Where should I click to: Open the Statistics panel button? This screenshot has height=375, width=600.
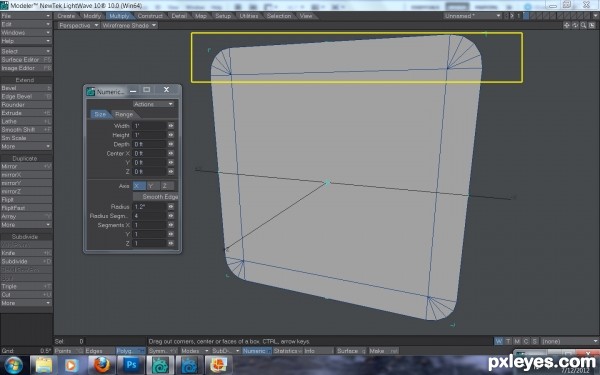287,351
